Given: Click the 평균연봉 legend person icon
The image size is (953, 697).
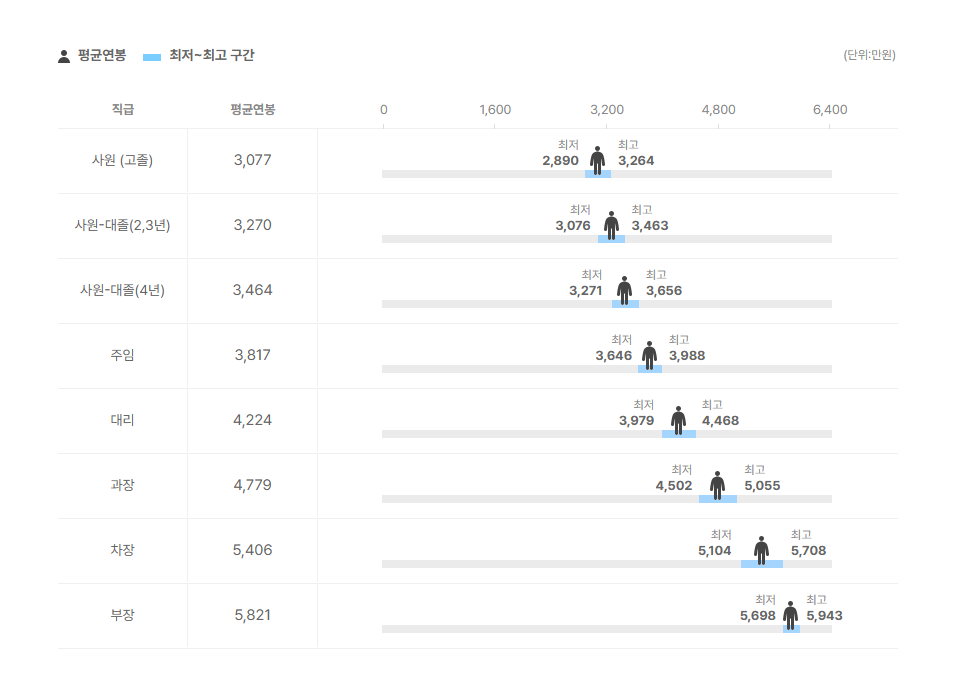Looking at the screenshot, I should tap(64, 56).
